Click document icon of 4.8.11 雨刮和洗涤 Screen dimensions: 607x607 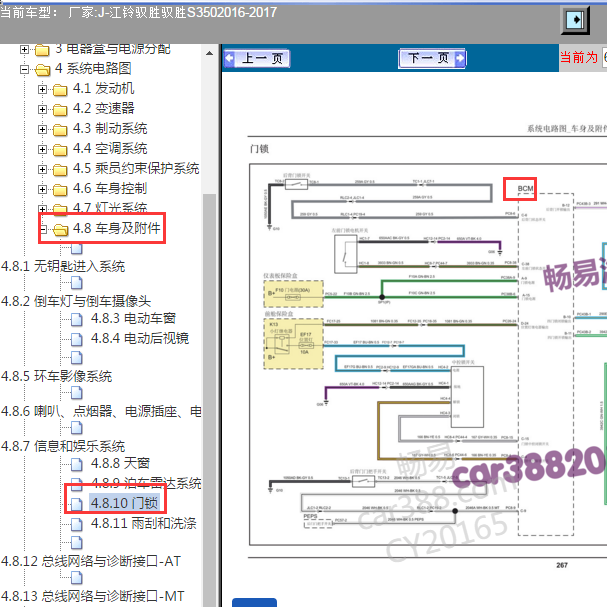[77, 524]
